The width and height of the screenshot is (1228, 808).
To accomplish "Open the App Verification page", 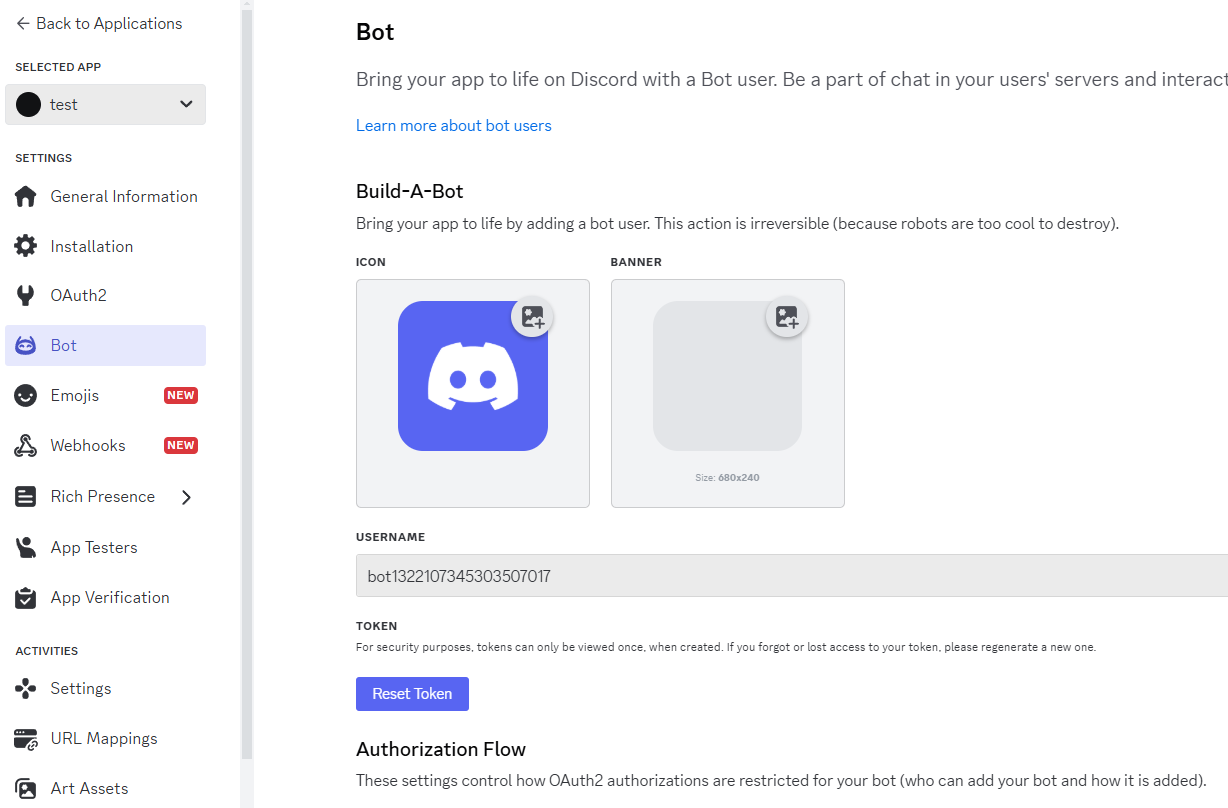I will pos(105,598).
